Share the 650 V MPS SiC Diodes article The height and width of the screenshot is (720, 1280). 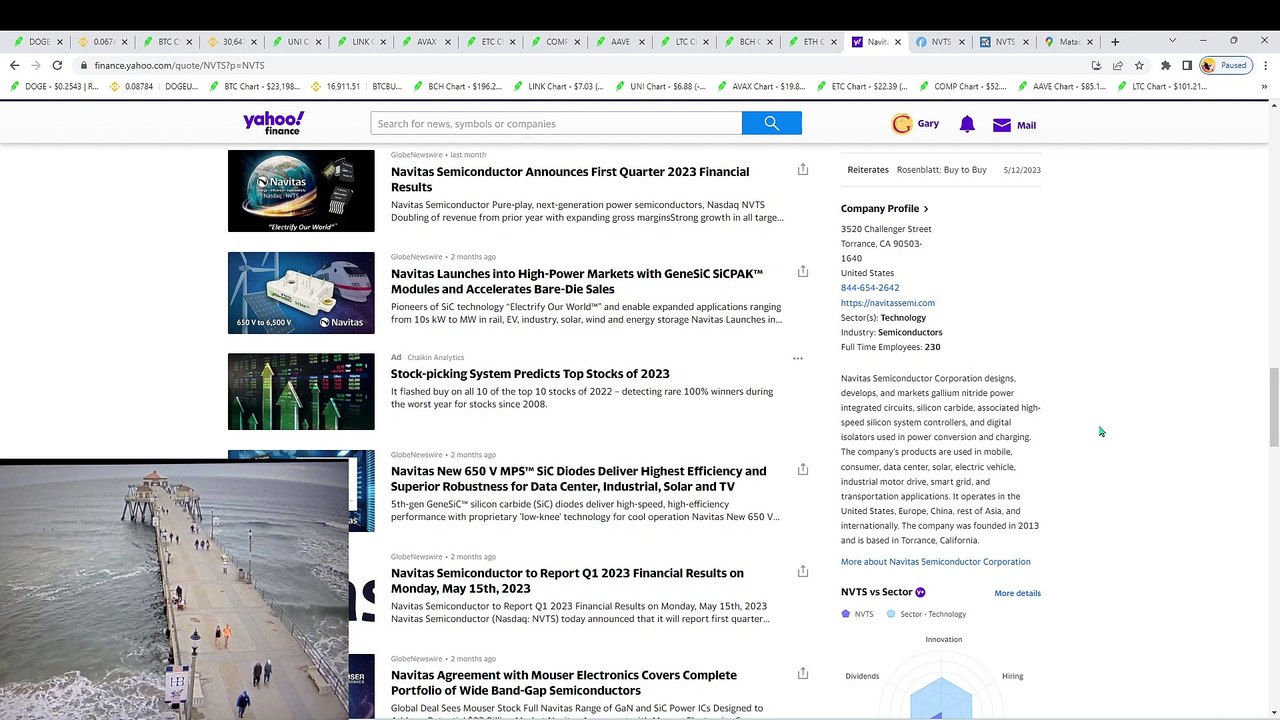tap(802, 470)
